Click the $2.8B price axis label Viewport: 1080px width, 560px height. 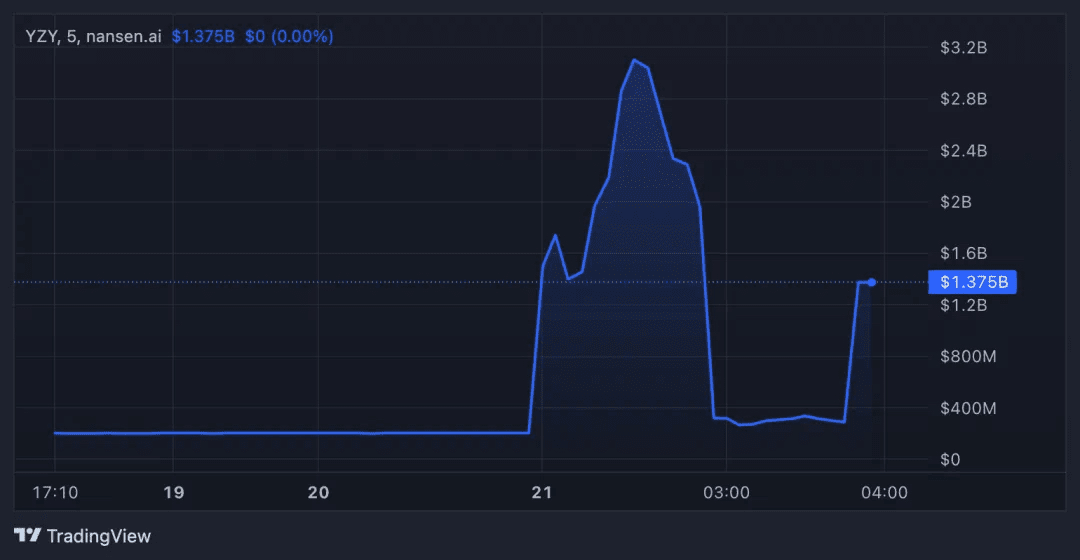pyautogui.click(x=964, y=99)
